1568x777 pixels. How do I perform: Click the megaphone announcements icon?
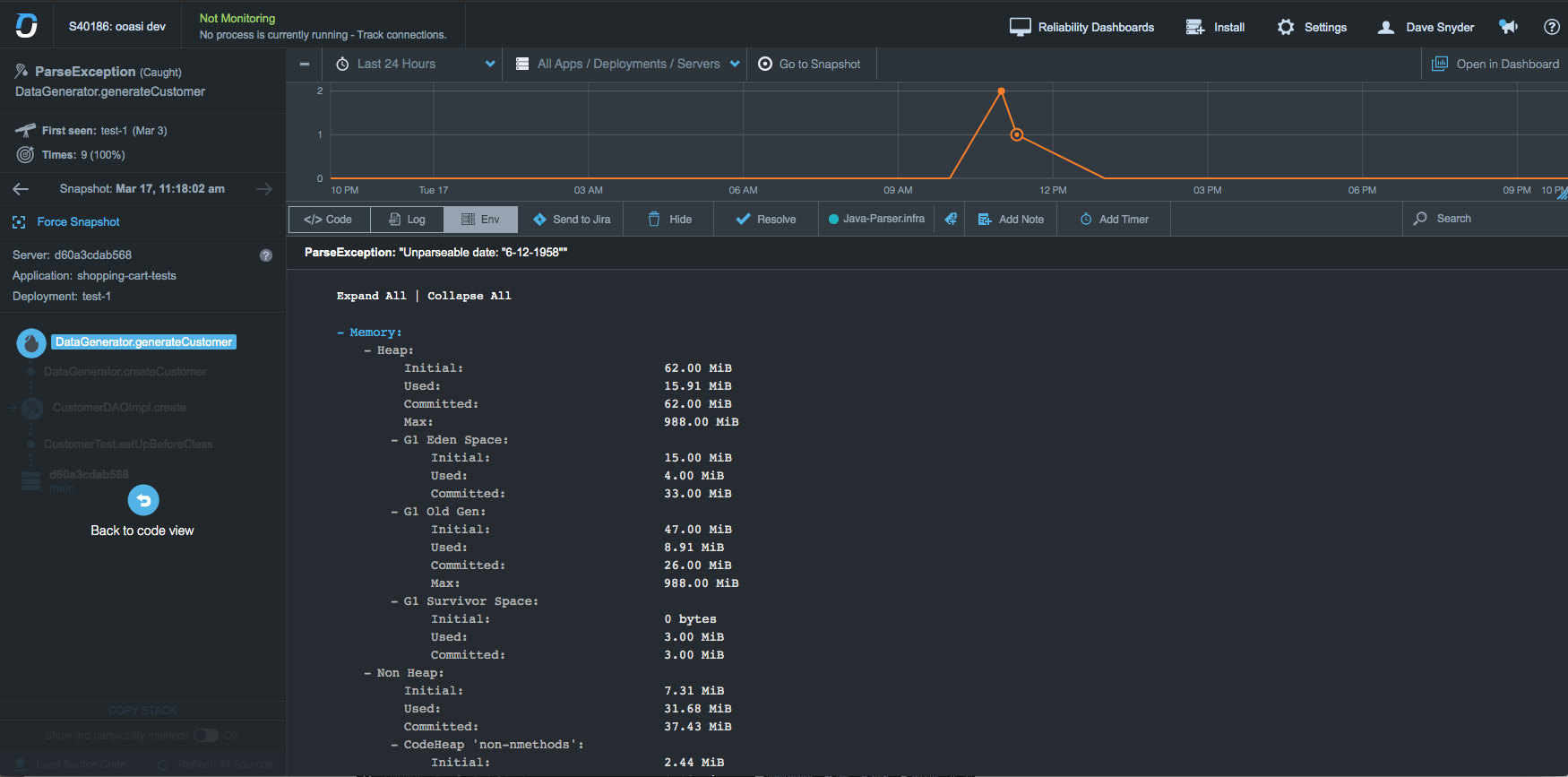click(1509, 27)
